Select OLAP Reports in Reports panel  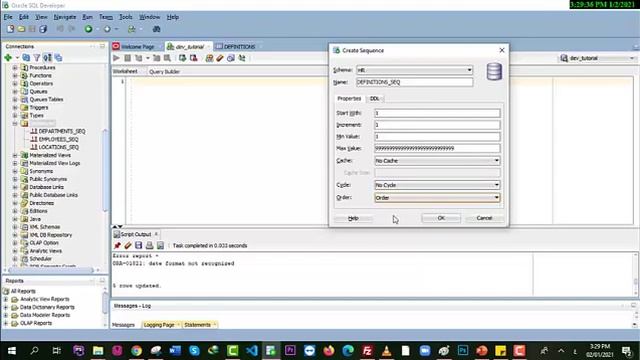[36, 323]
